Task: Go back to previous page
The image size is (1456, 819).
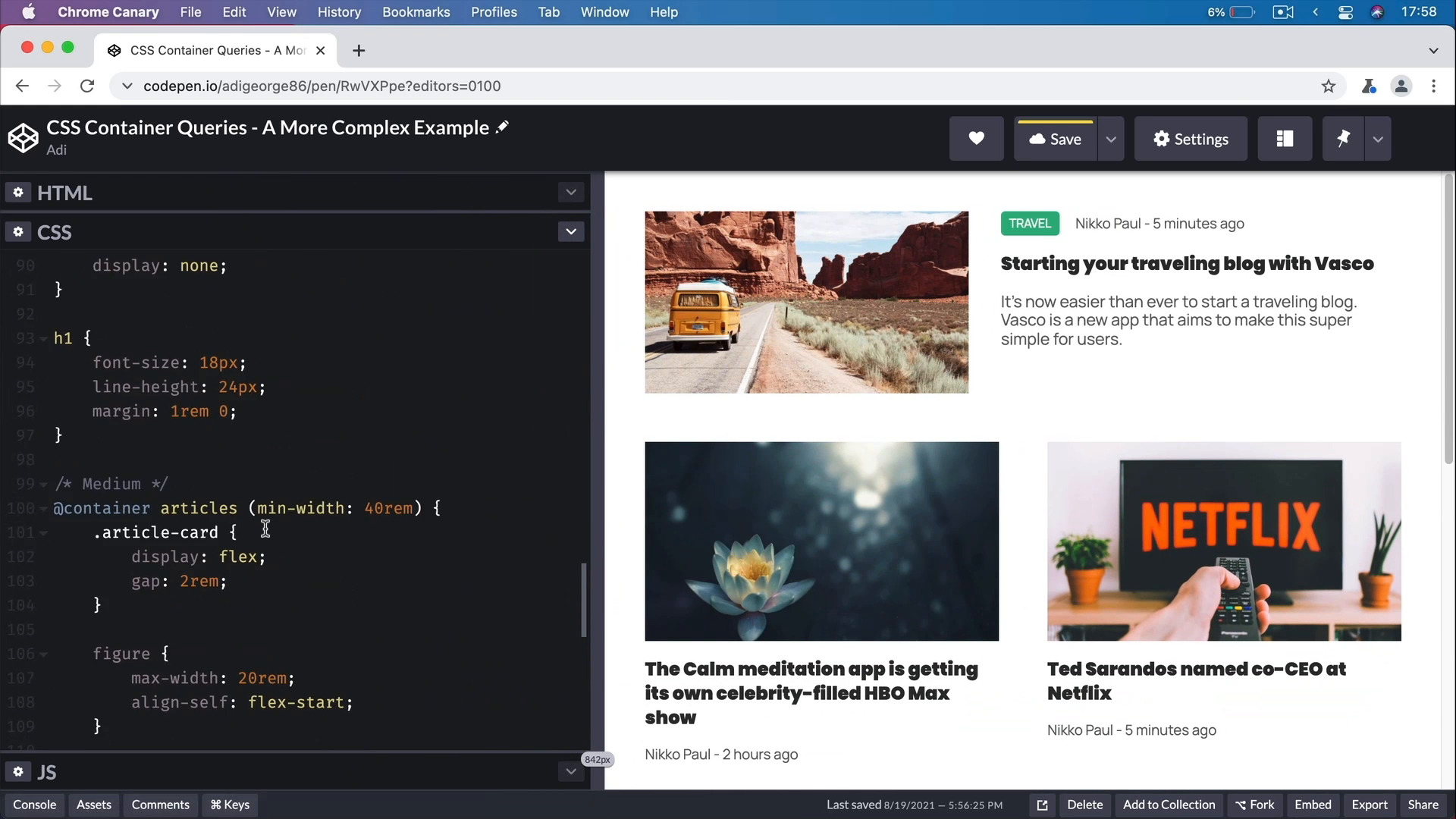Action: click(22, 86)
